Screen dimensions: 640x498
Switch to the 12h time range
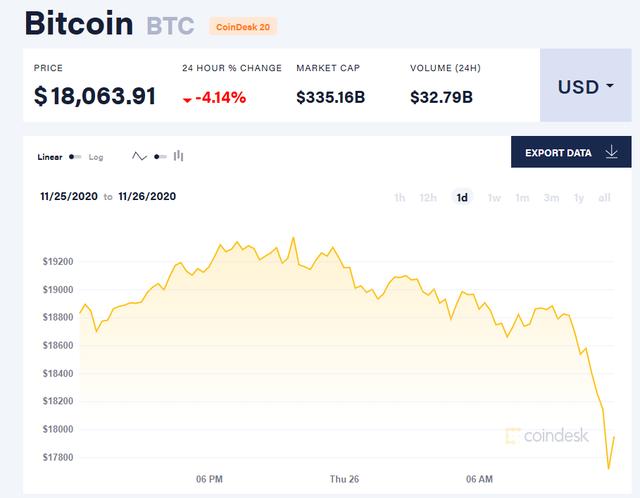(428, 197)
